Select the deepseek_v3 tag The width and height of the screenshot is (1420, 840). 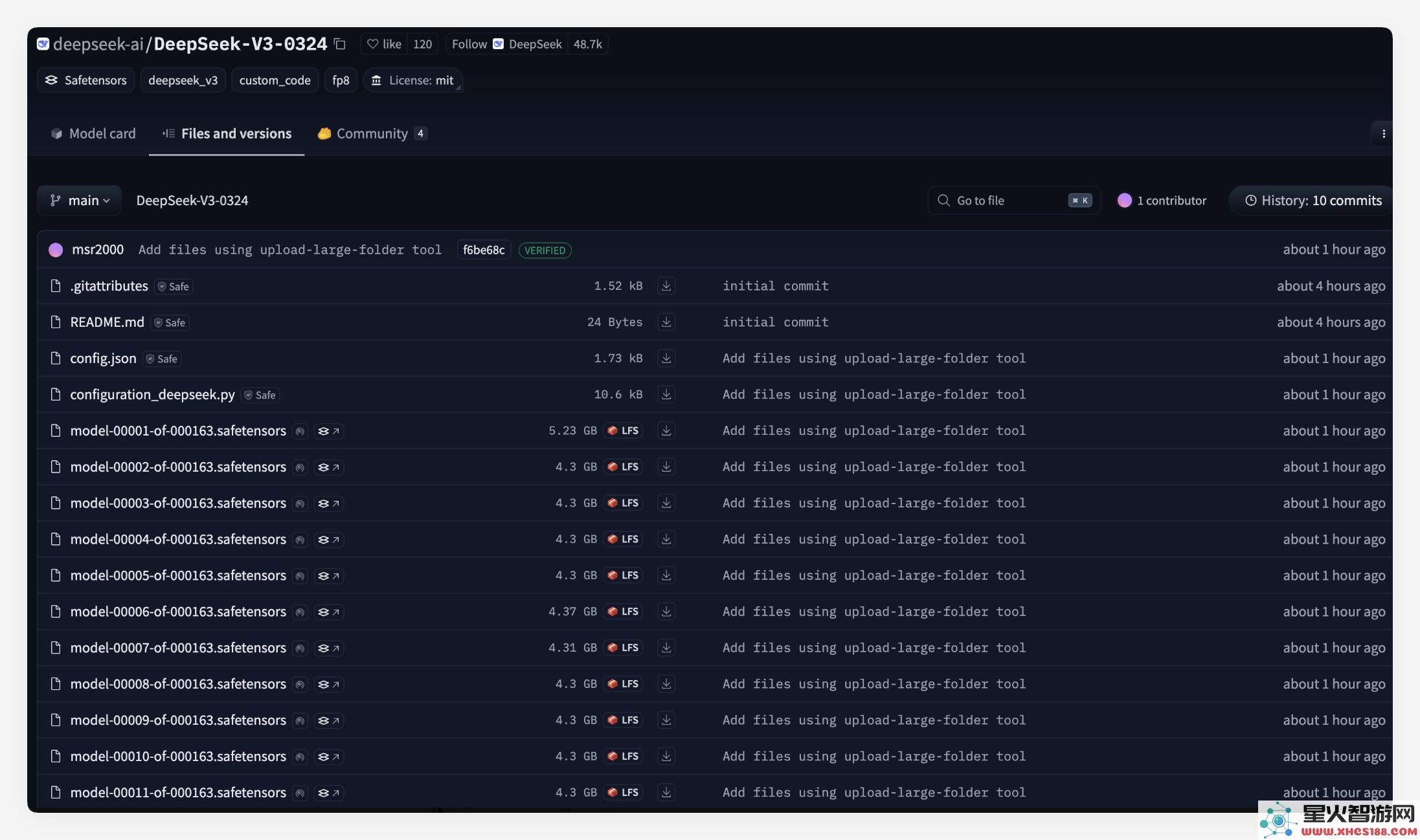click(x=183, y=80)
